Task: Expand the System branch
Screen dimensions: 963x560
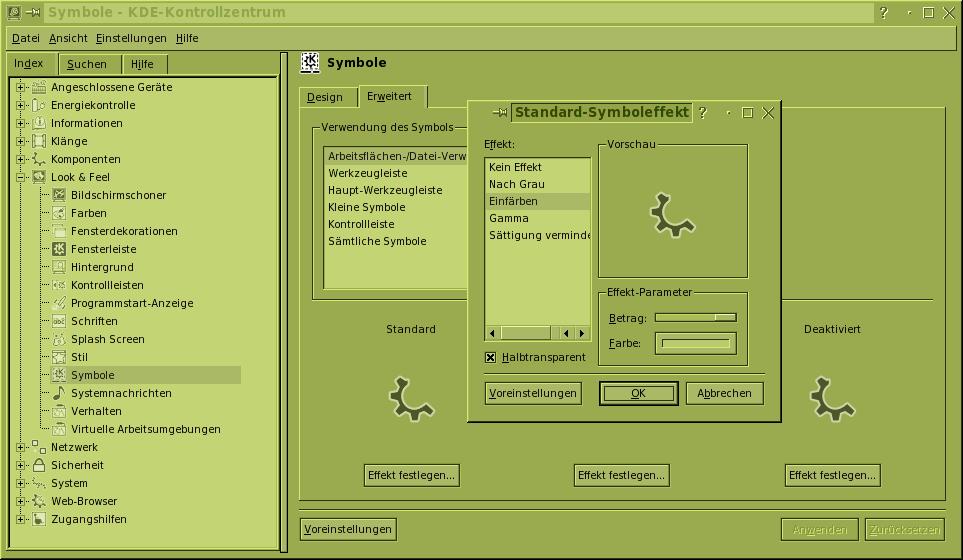Action: click(20, 483)
